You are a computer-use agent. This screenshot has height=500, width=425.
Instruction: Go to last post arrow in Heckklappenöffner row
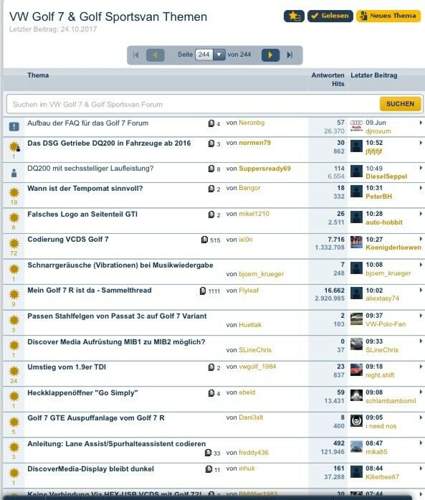point(421,392)
